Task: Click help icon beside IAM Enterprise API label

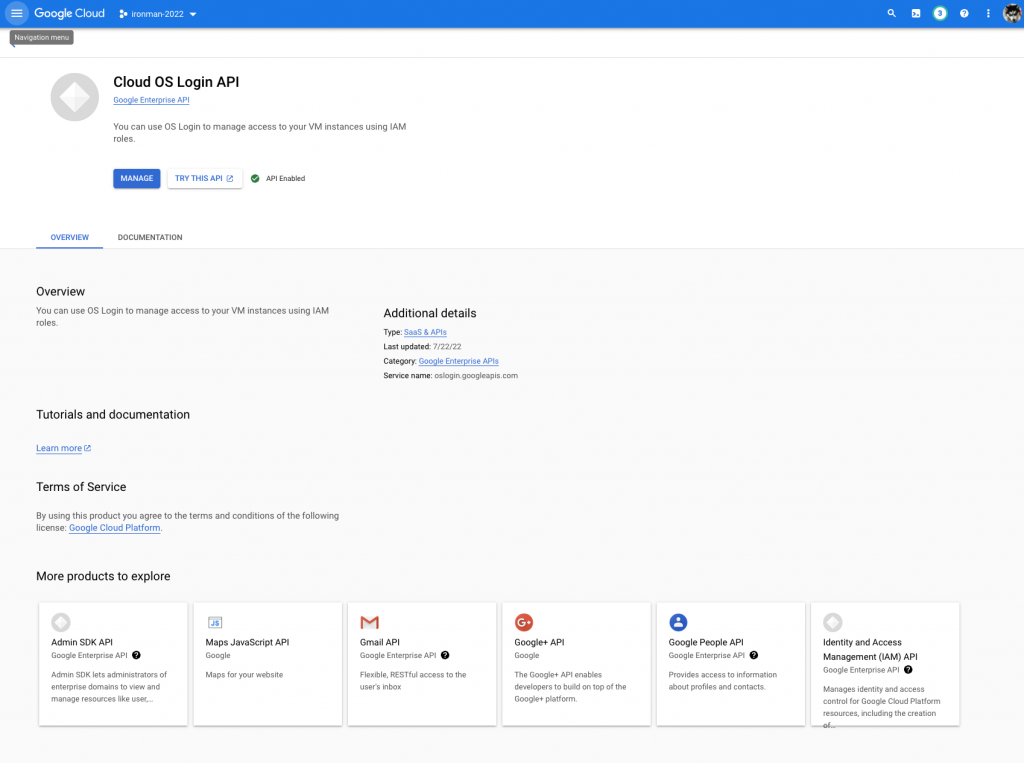Action: (908, 670)
